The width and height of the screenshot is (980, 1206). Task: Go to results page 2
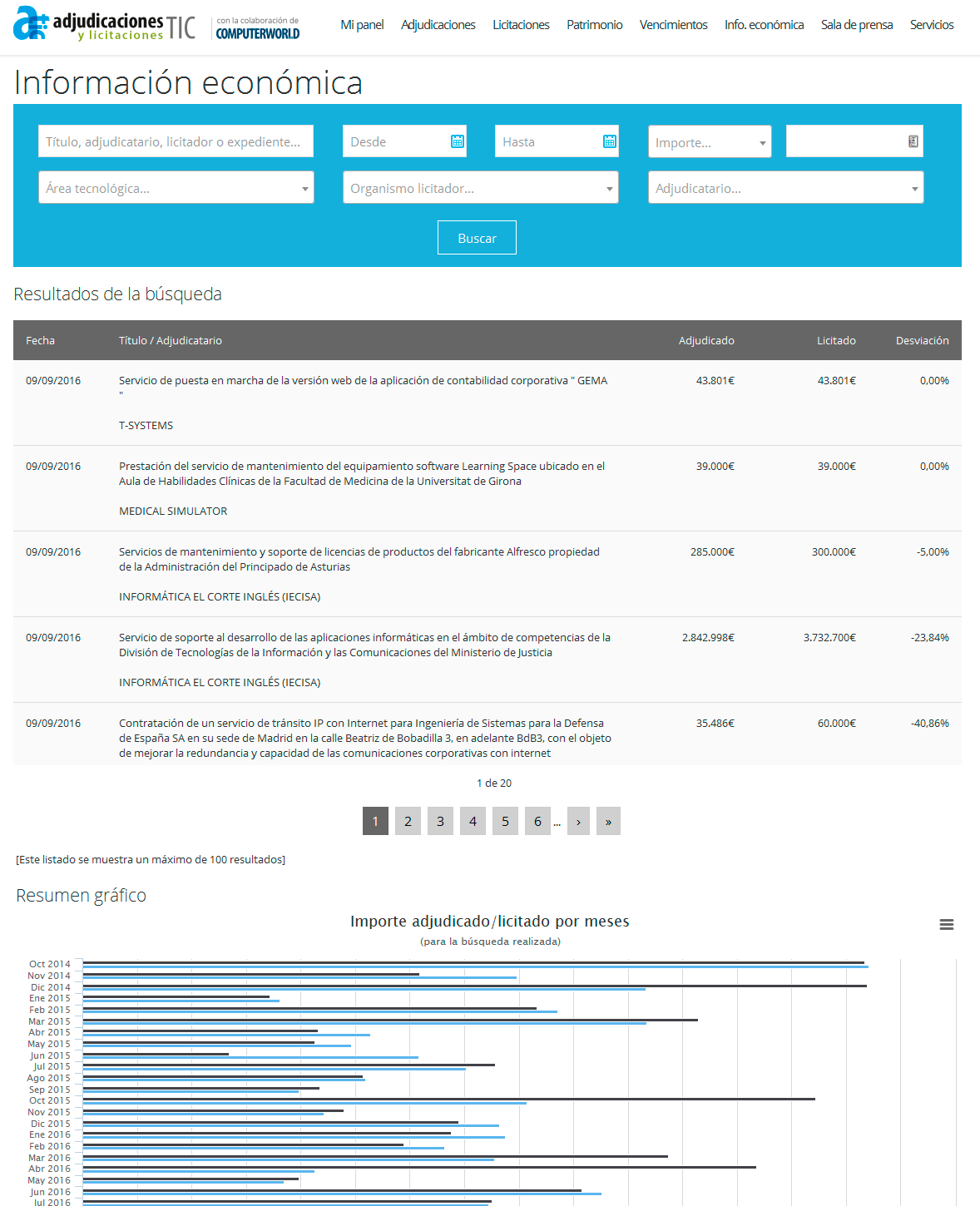pyautogui.click(x=408, y=821)
